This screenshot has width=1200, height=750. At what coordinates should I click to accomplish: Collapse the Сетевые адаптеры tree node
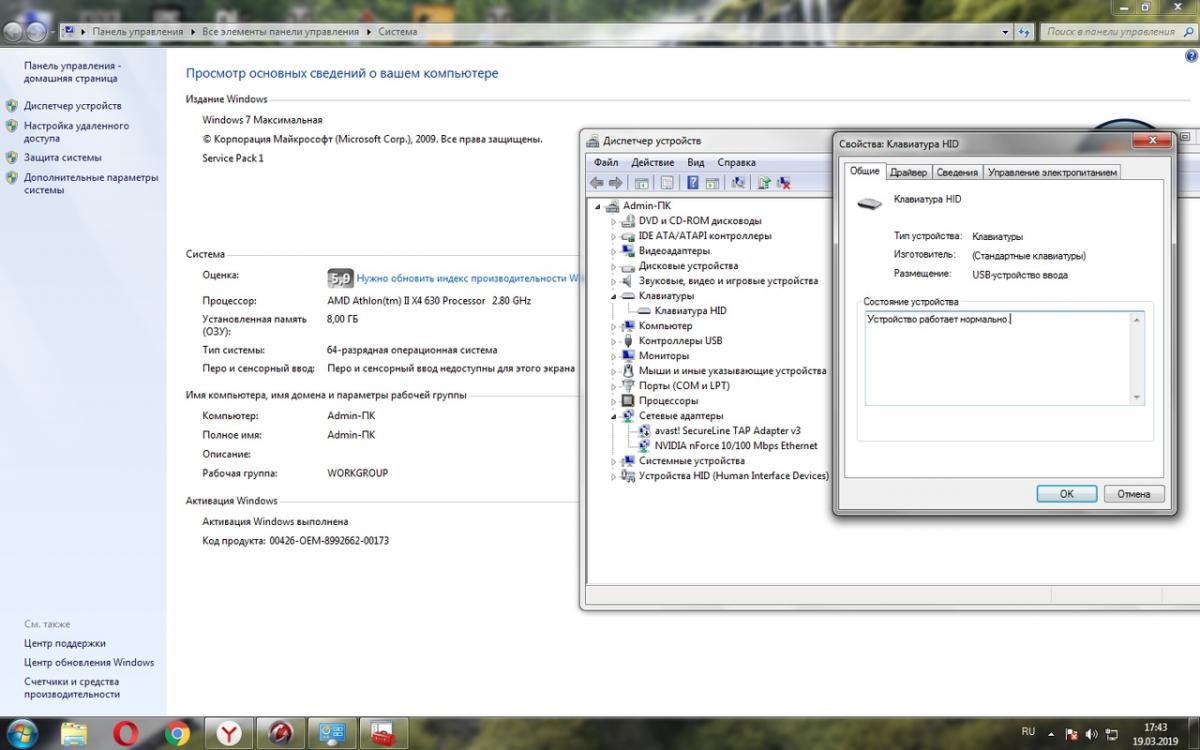click(614, 416)
